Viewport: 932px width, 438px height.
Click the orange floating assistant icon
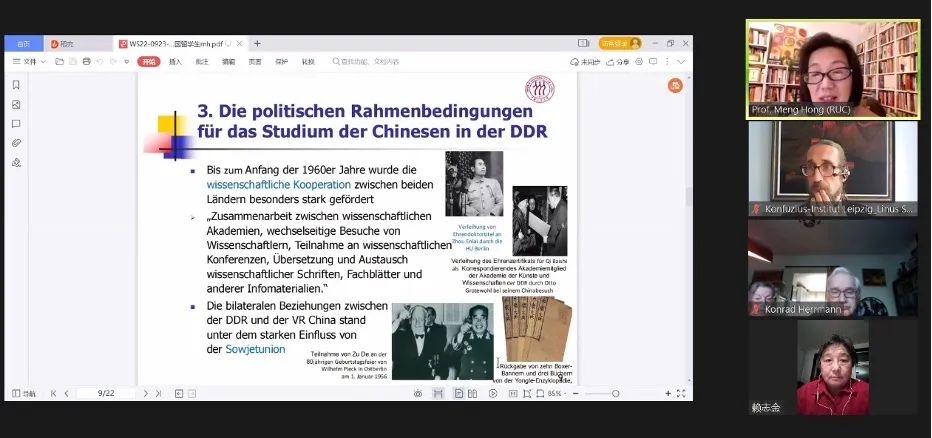[x=675, y=86]
